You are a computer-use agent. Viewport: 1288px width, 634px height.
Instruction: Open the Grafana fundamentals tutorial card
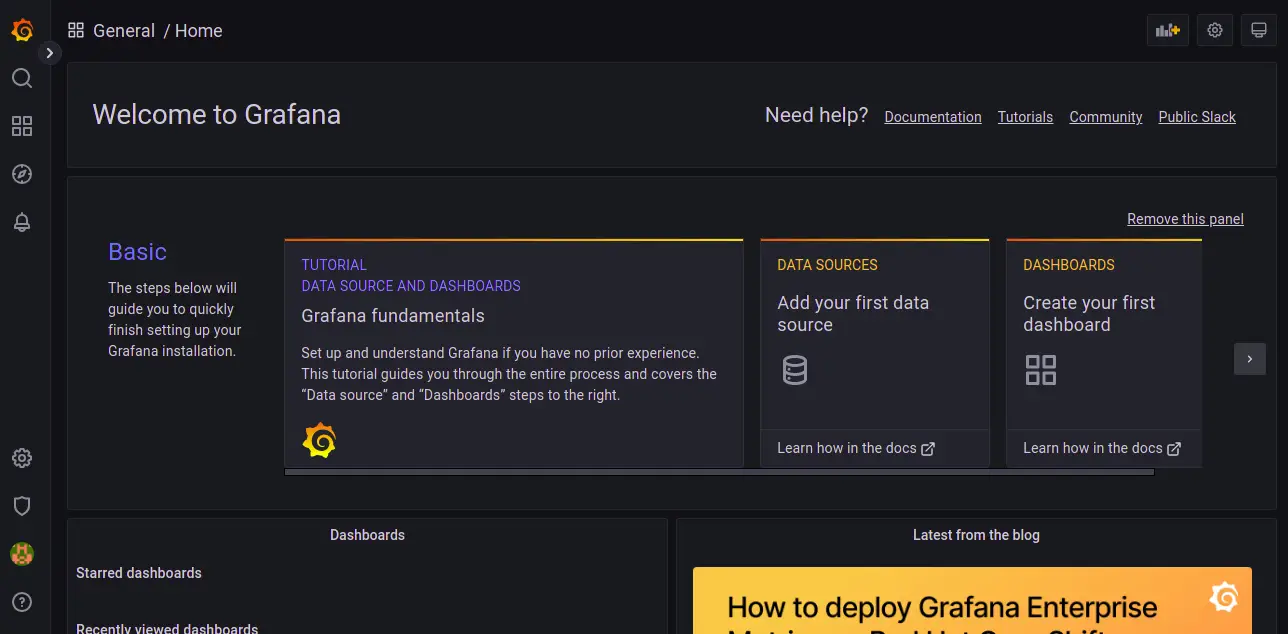click(514, 353)
